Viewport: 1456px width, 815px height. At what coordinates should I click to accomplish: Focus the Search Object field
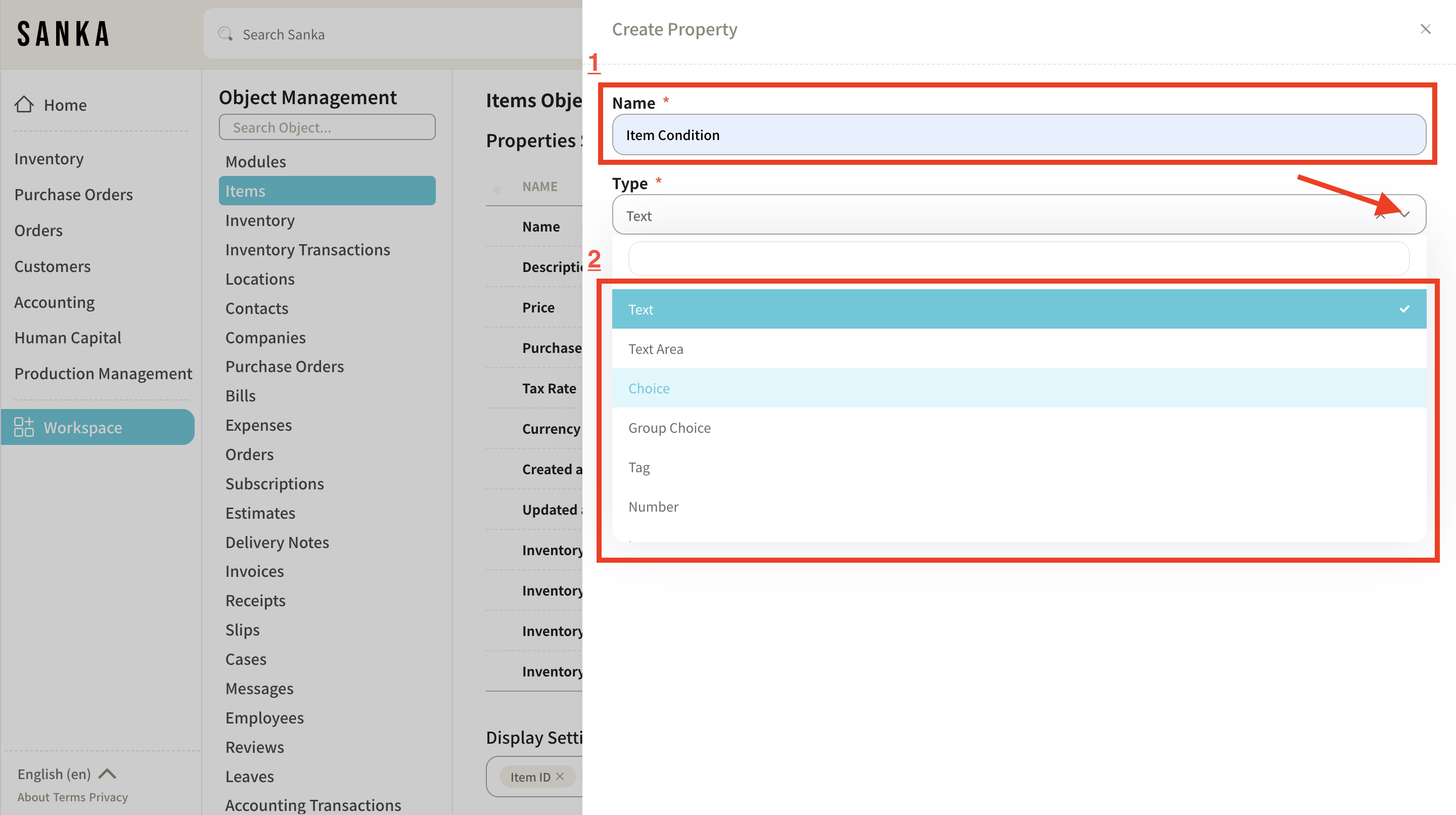click(x=327, y=127)
